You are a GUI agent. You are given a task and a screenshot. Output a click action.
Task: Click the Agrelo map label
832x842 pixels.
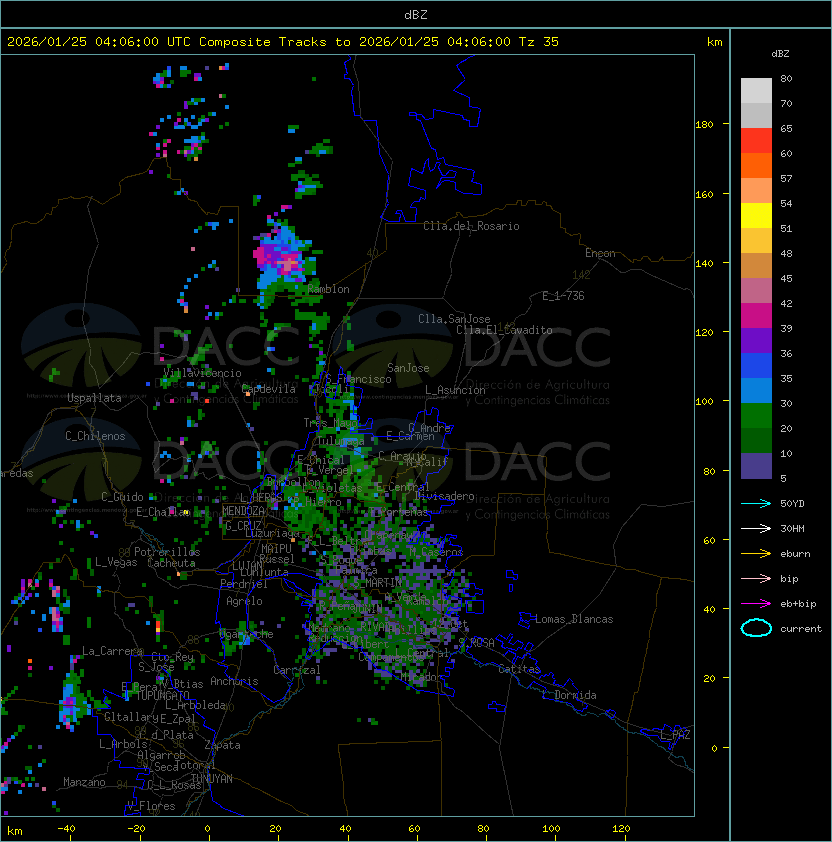[x=244, y=601]
